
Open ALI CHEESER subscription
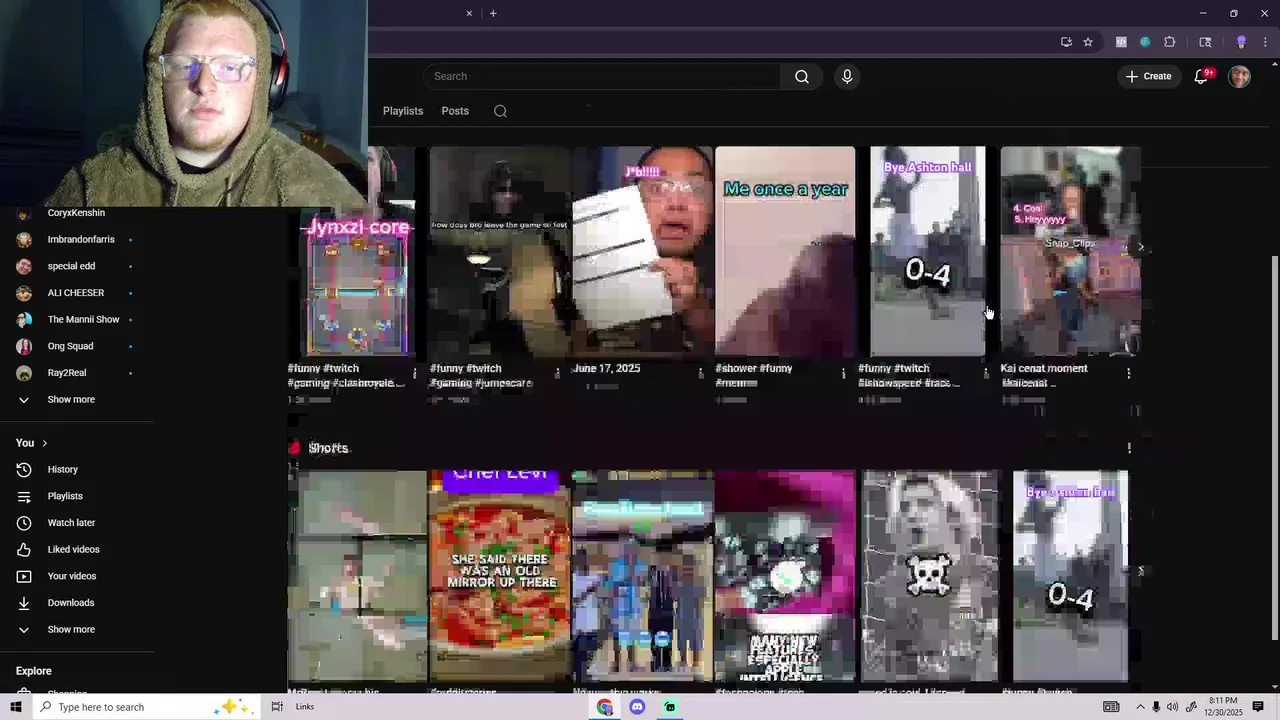(x=76, y=293)
